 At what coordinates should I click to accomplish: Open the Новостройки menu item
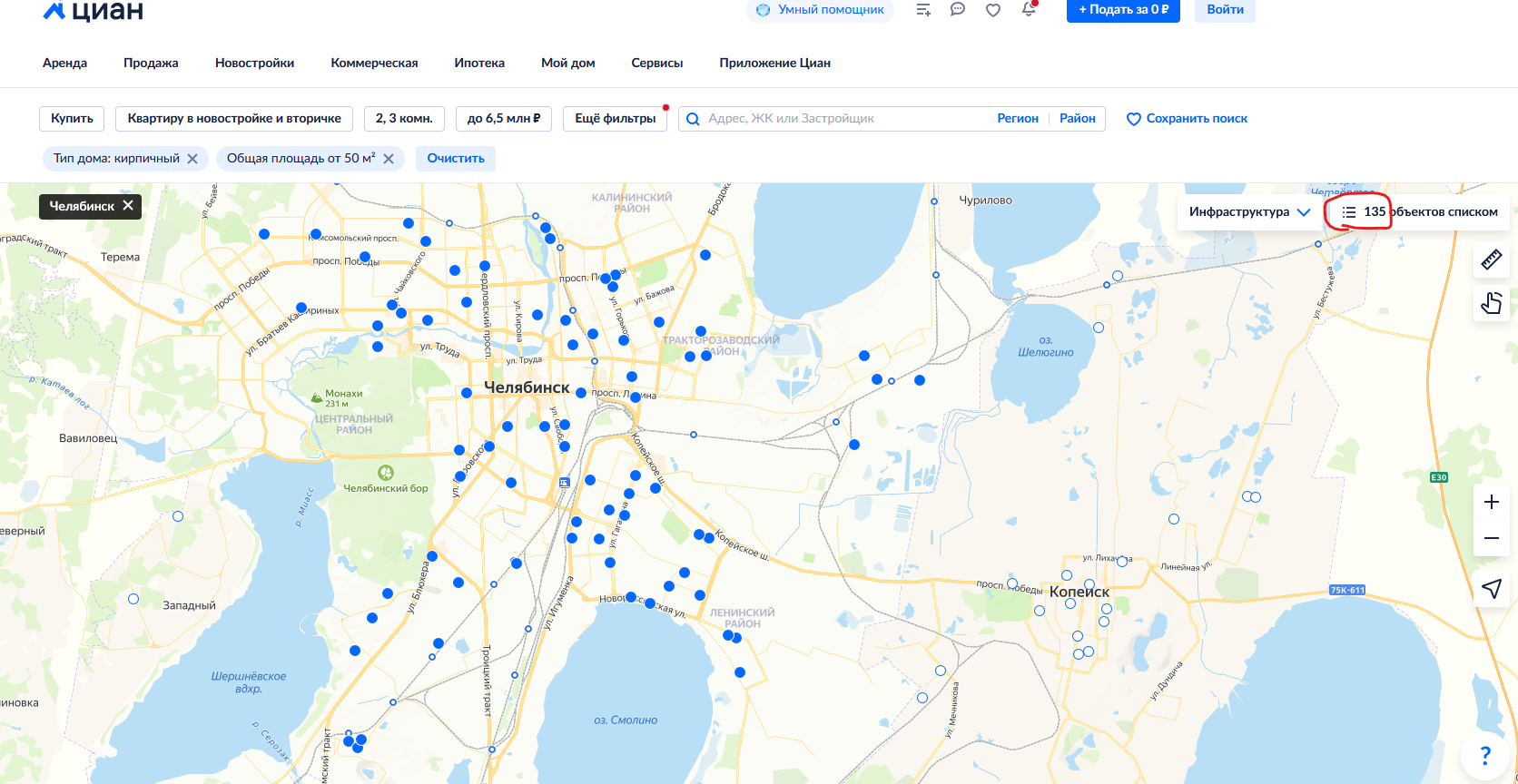coord(254,63)
